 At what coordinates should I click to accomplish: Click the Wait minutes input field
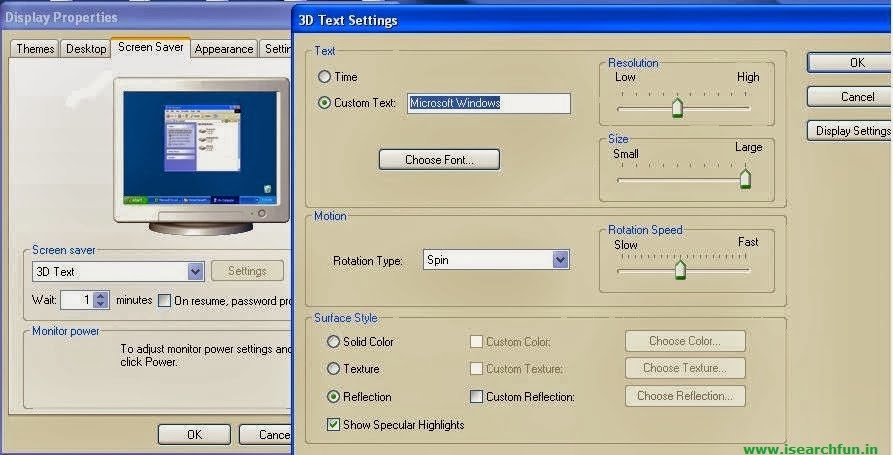(x=77, y=300)
